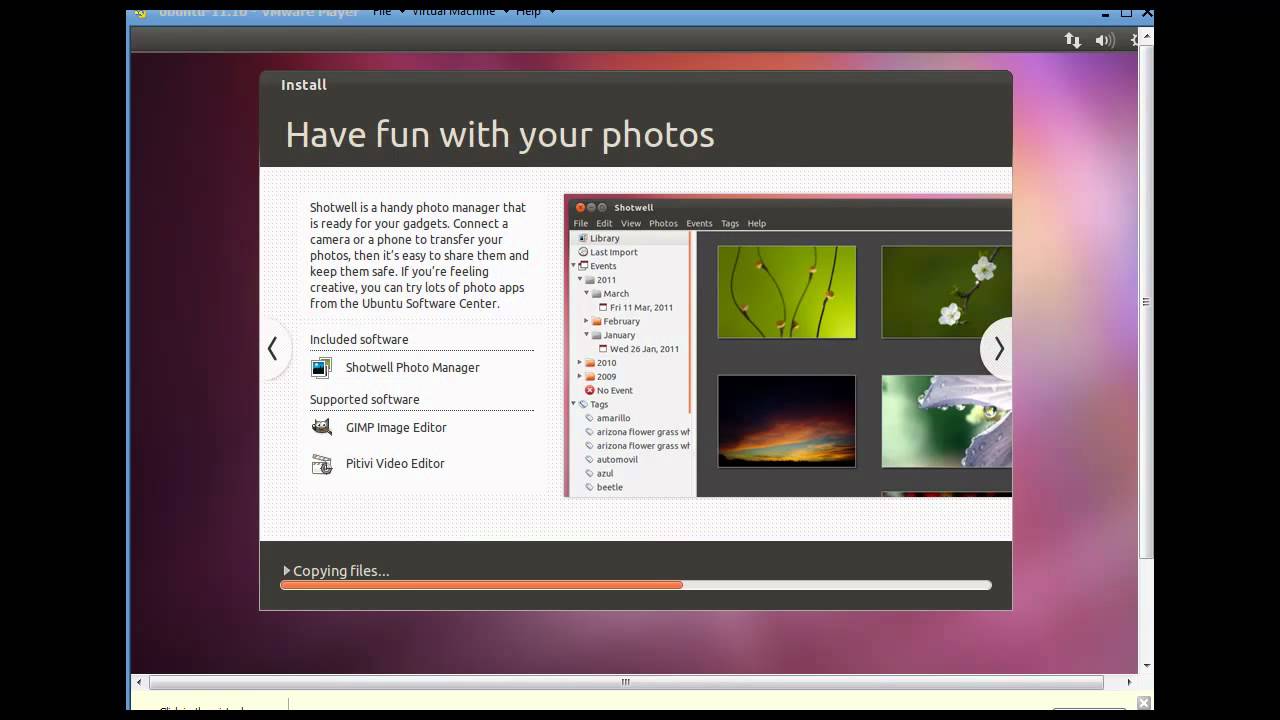1280x720 pixels.
Task: Click the Shotwell Photo Manager label
Action: pos(413,368)
